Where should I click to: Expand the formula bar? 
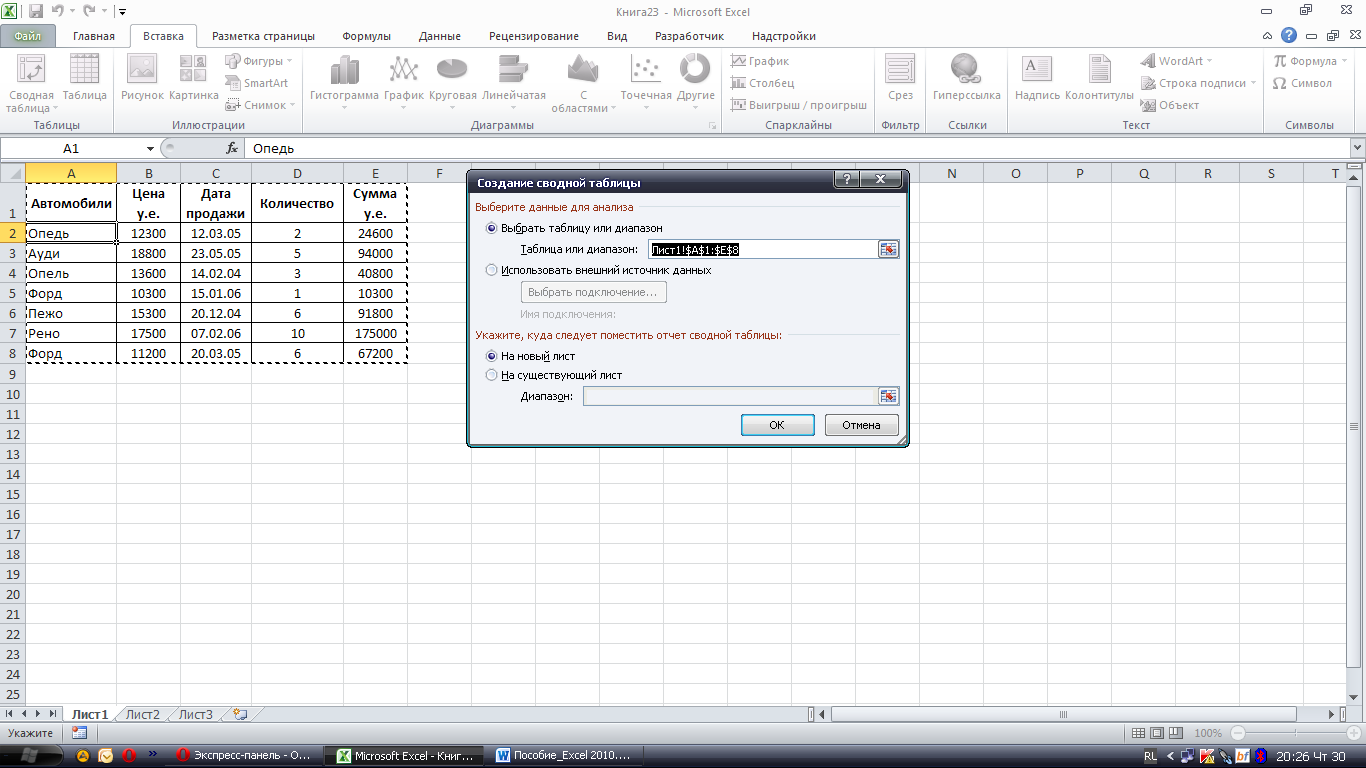pos(1357,148)
